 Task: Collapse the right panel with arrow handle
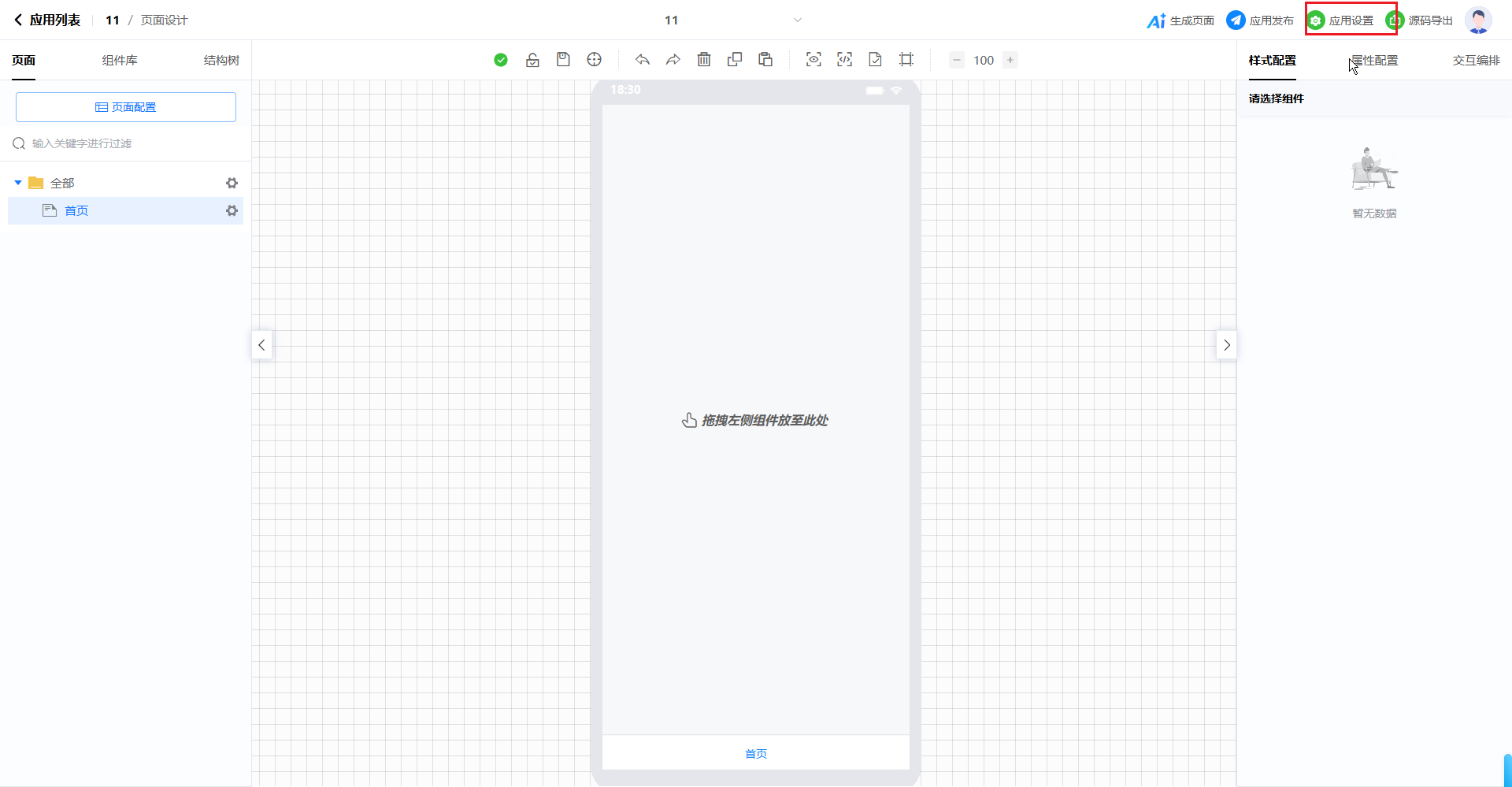(x=1226, y=345)
